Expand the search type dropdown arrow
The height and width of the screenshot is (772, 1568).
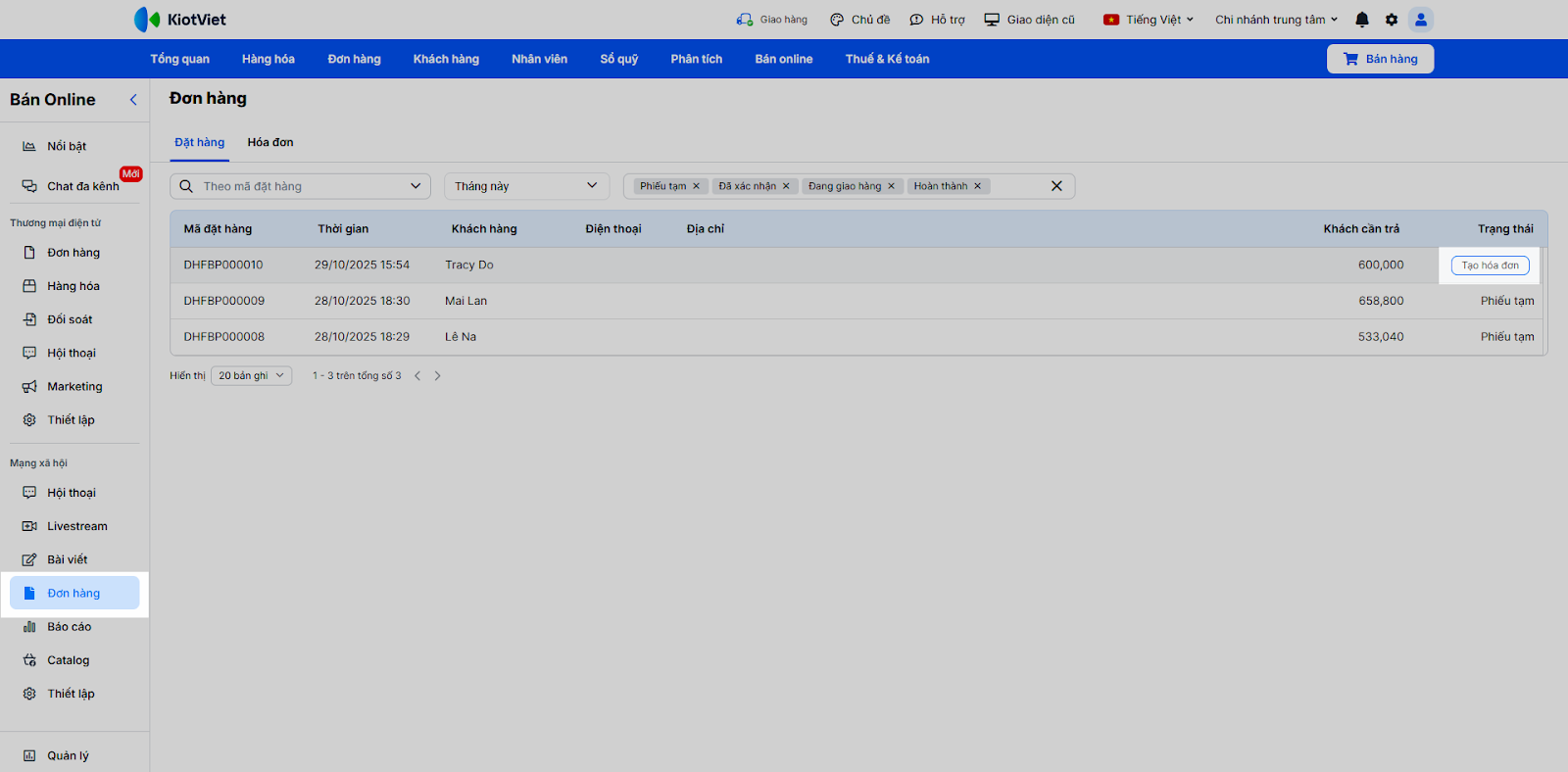pyautogui.click(x=416, y=186)
